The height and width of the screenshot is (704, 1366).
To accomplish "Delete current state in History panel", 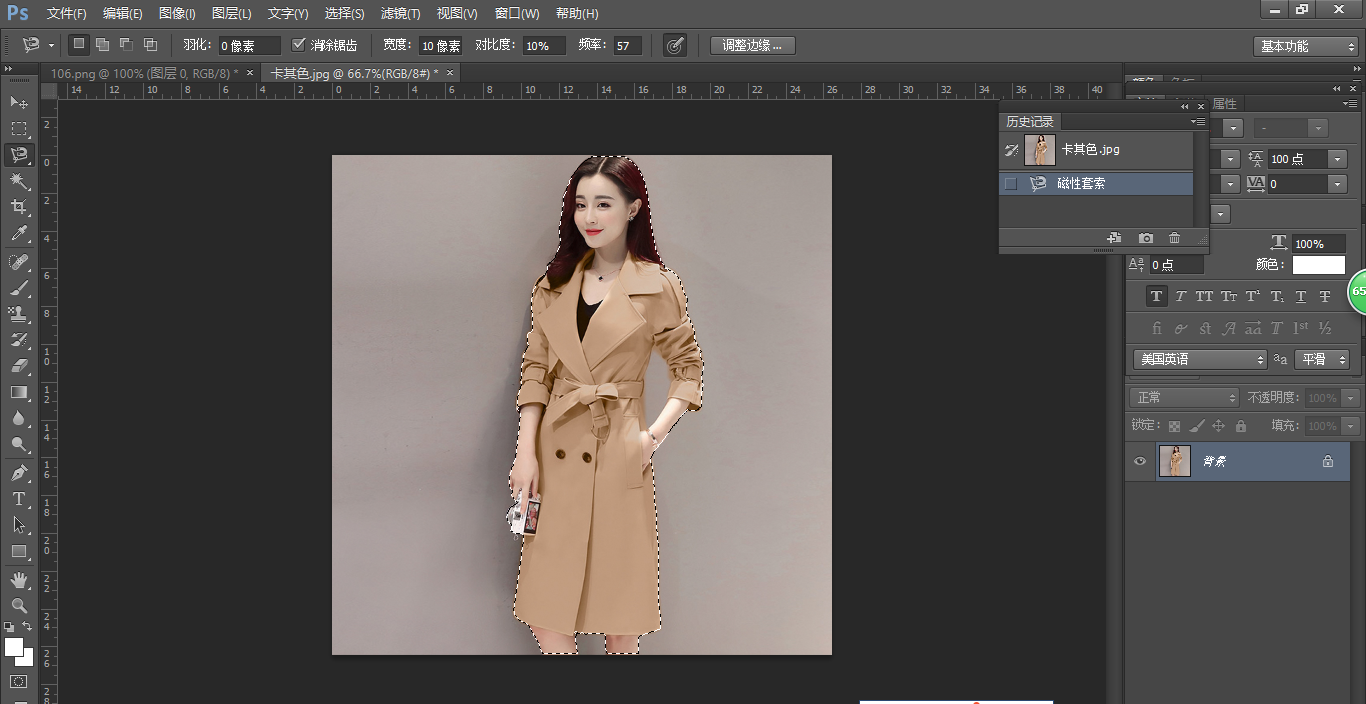I will (x=1174, y=238).
